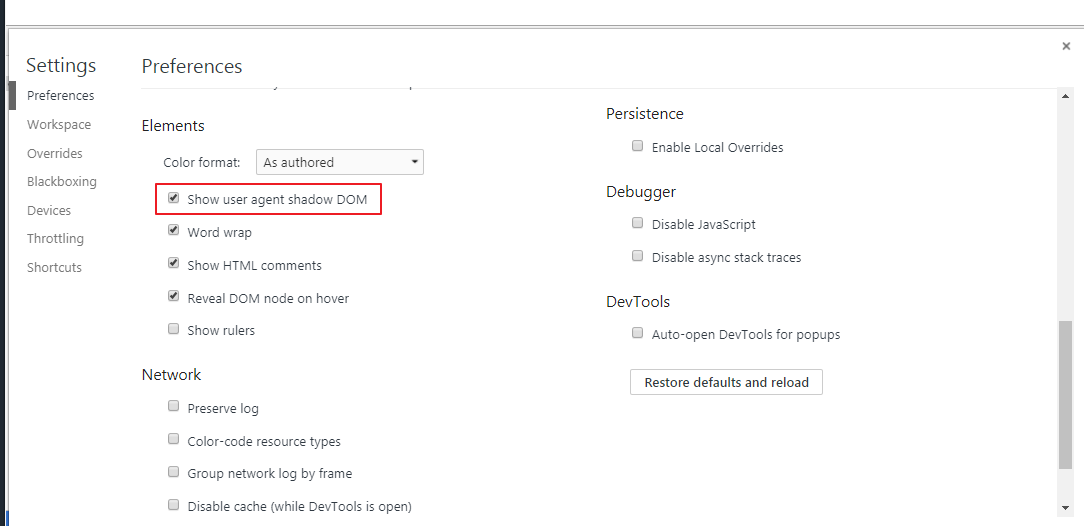The height and width of the screenshot is (526, 1084).
Task: Enable Auto-open DevTools for popups
Action: click(638, 333)
